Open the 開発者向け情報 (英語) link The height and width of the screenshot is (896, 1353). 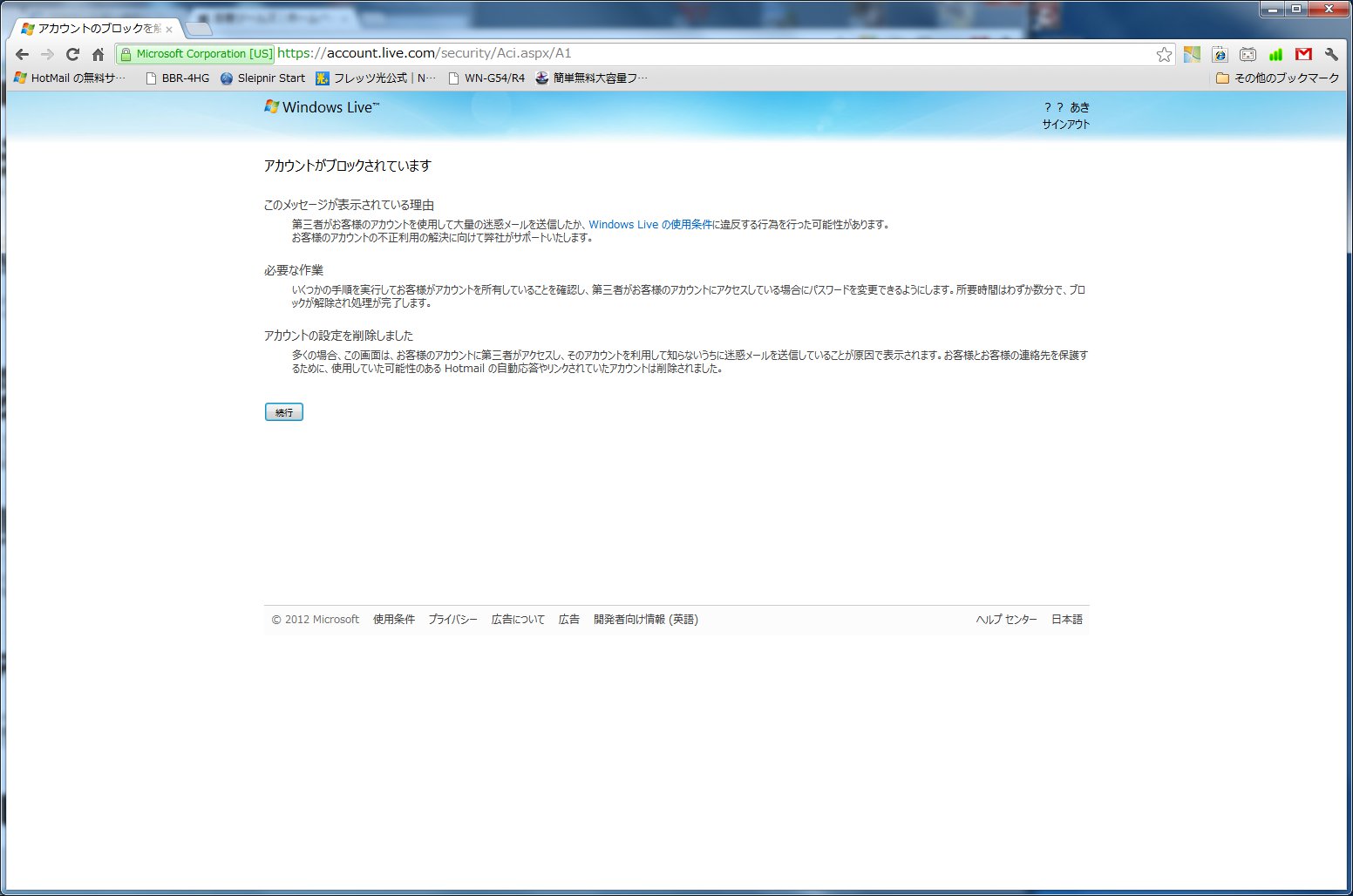pyautogui.click(x=646, y=620)
